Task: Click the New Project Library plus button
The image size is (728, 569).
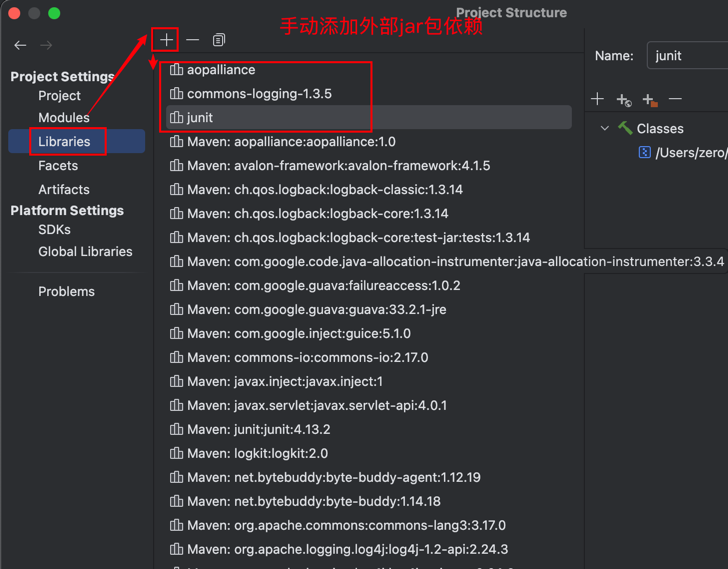Action: [166, 40]
